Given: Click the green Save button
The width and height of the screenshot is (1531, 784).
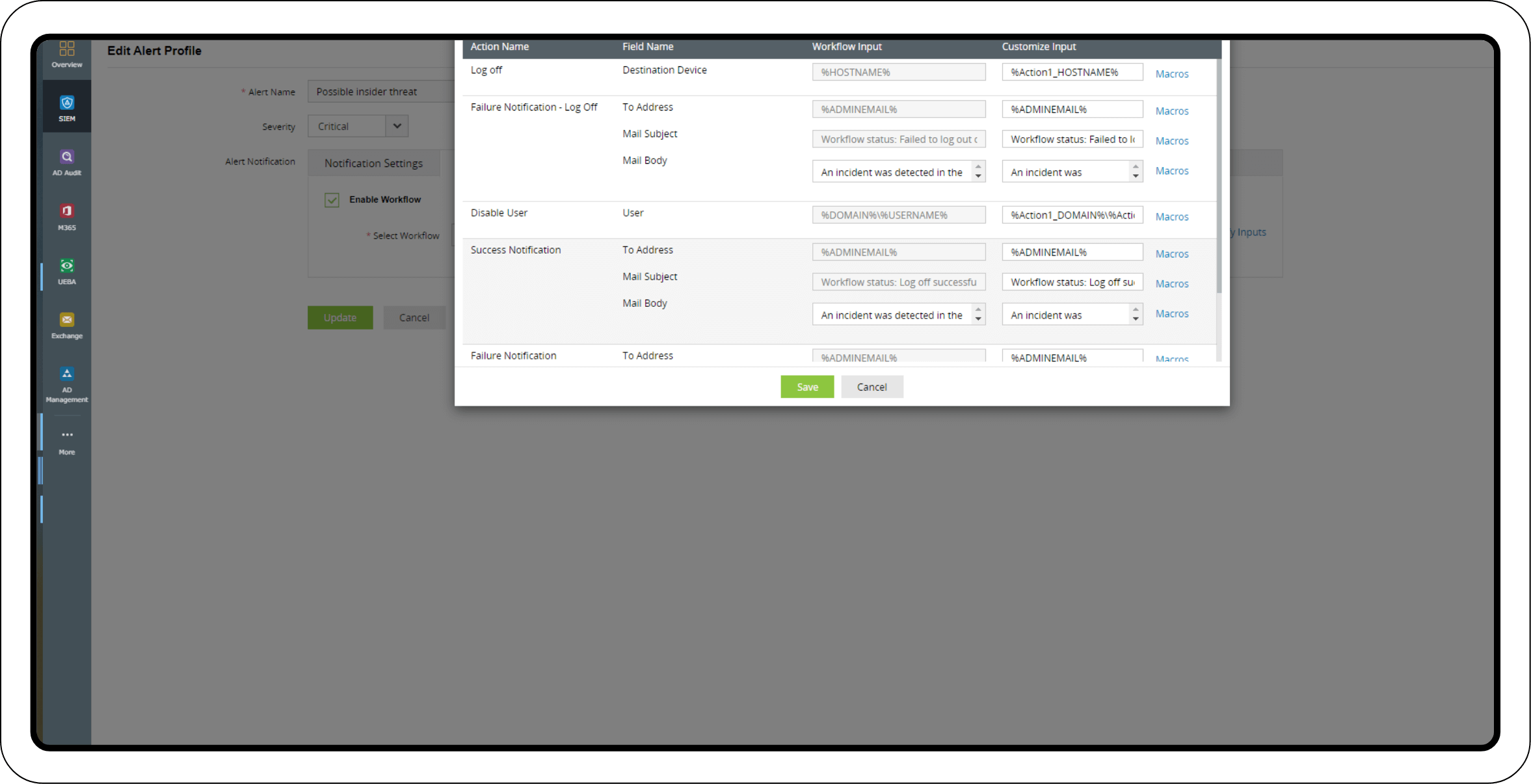Looking at the screenshot, I should (807, 387).
